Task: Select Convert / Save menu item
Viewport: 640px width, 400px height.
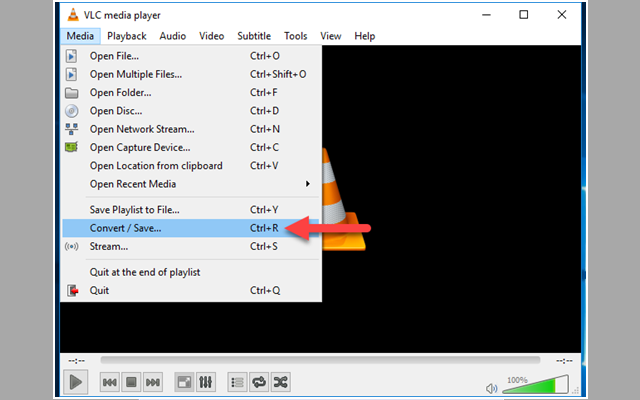Action: pyautogui.click(x=125, y=228)
